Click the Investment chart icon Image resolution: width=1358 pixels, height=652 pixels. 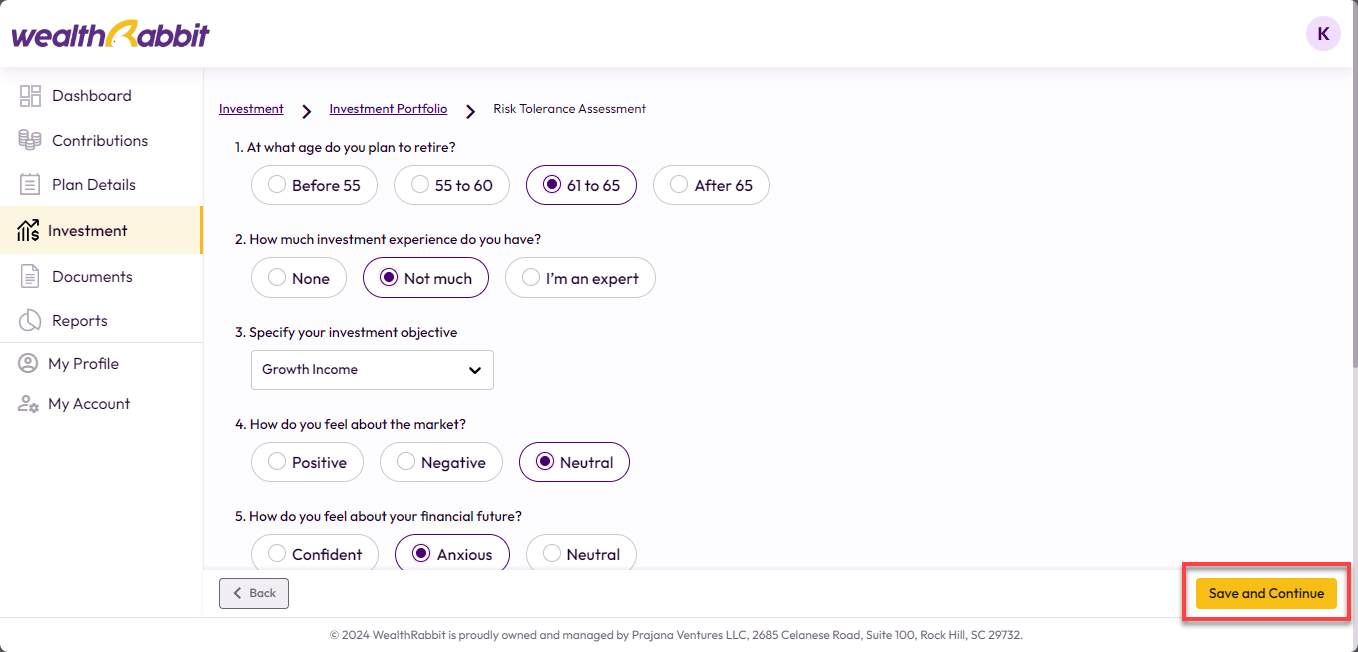point(28,231)
